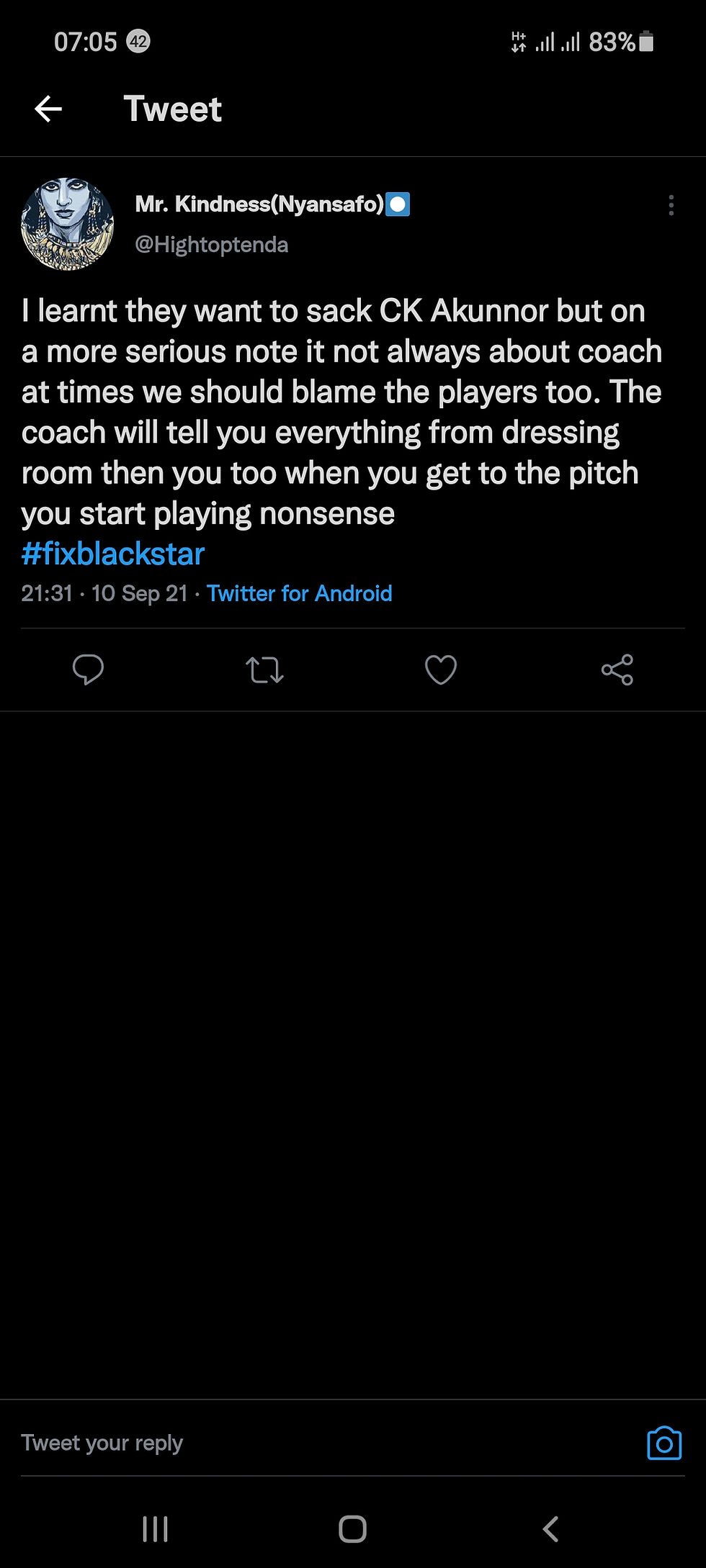The height and width of the screenshot is (1568, 706).
Task: Like the tweet with the heart icon
Action: coord(441,670)
